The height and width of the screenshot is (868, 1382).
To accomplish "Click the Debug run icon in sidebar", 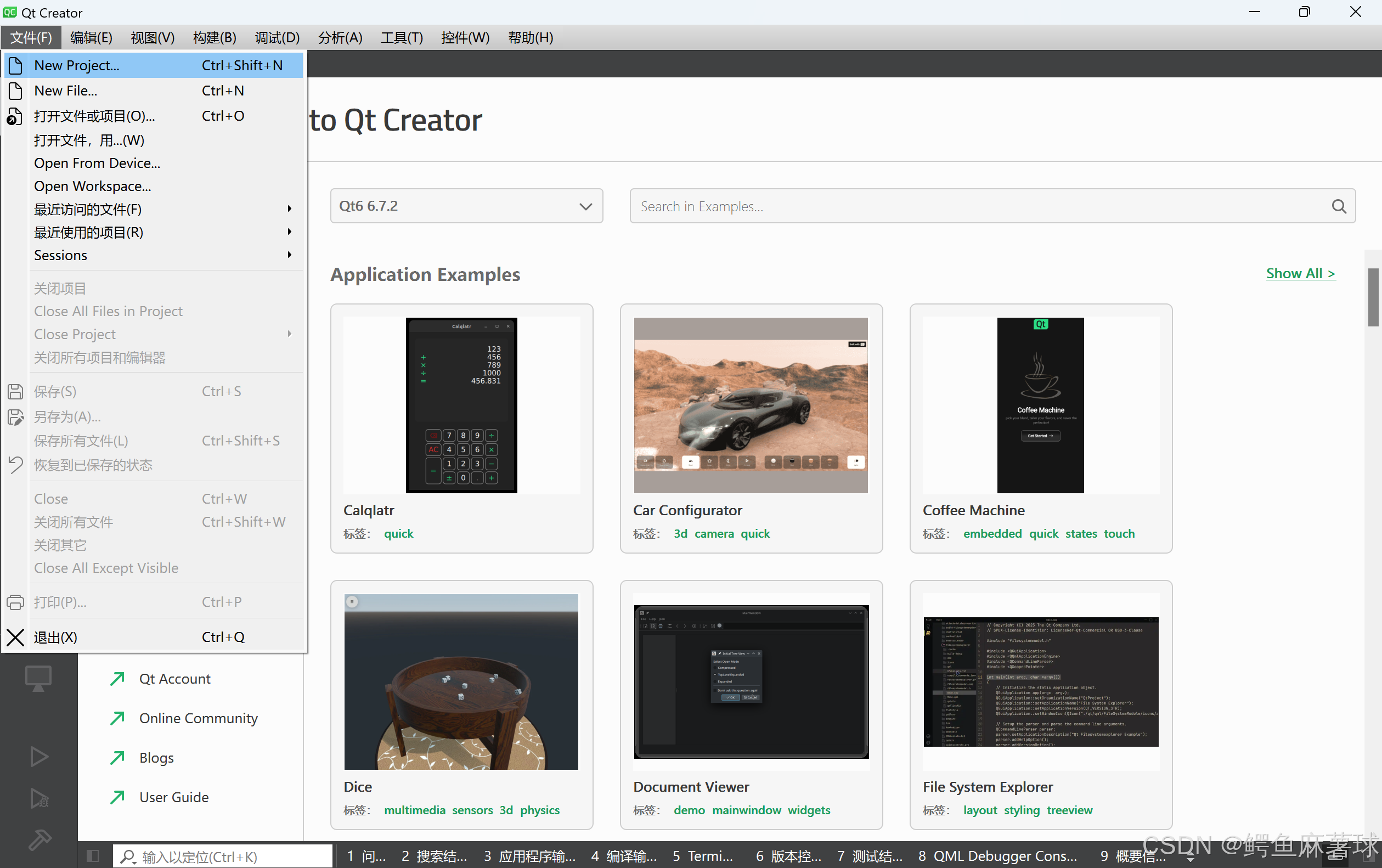I will pyautogui.click(x=38, y=798).
